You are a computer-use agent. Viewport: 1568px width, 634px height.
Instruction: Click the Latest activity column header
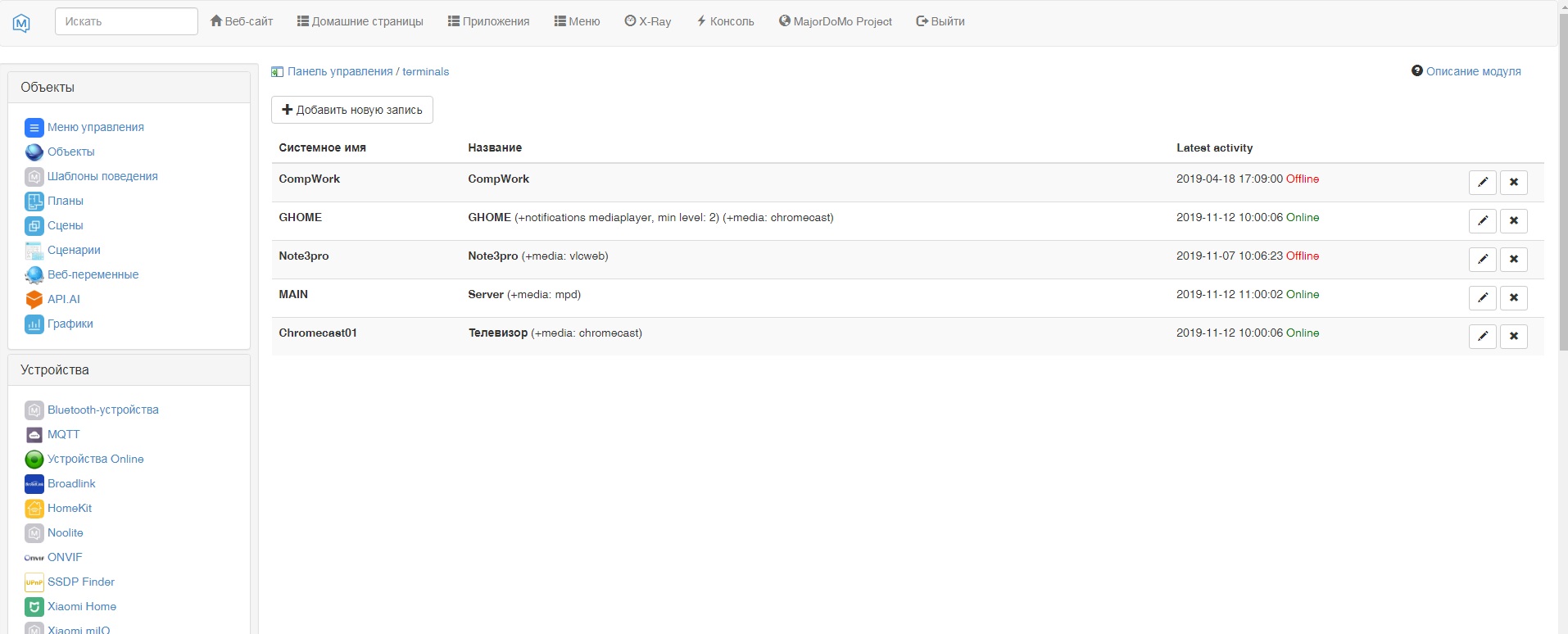[1215, 147]
